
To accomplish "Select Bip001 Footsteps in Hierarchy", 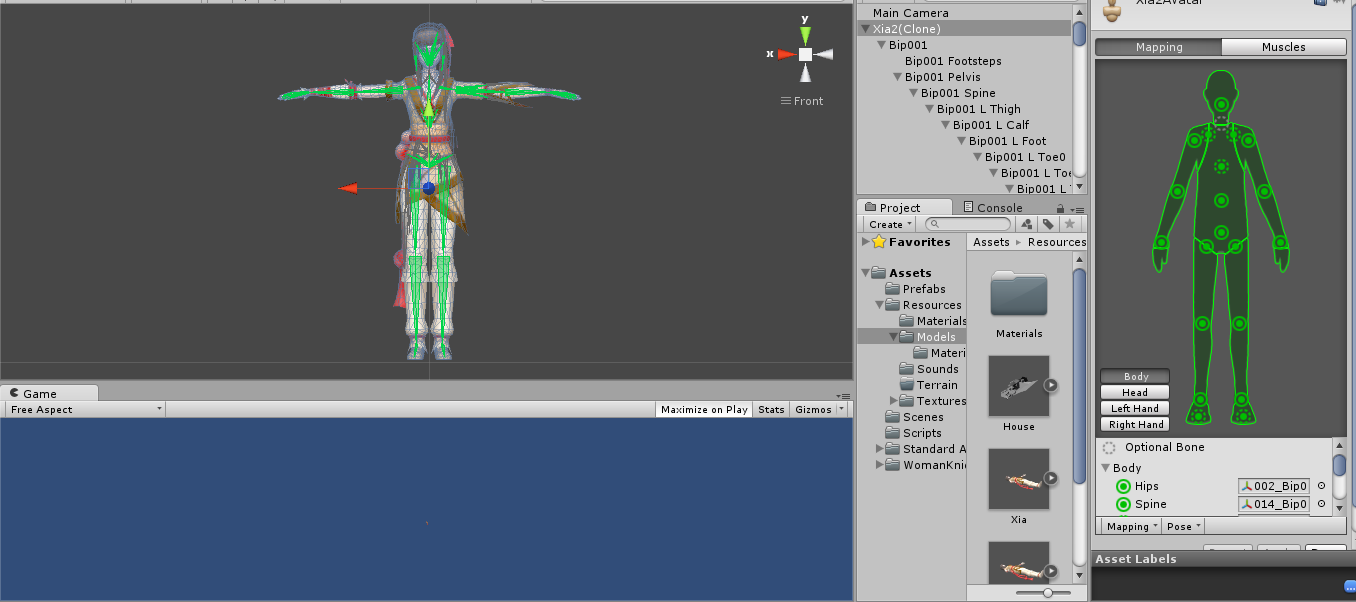I will click(953, 61).
